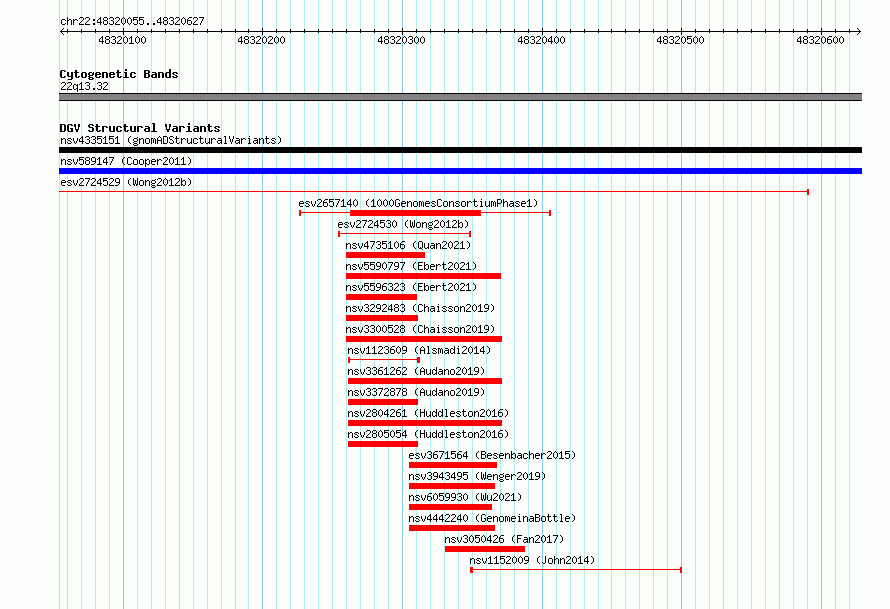Select the blue nsv589147 variant bar
Screen dimensions: 890x609
(460, 171)
